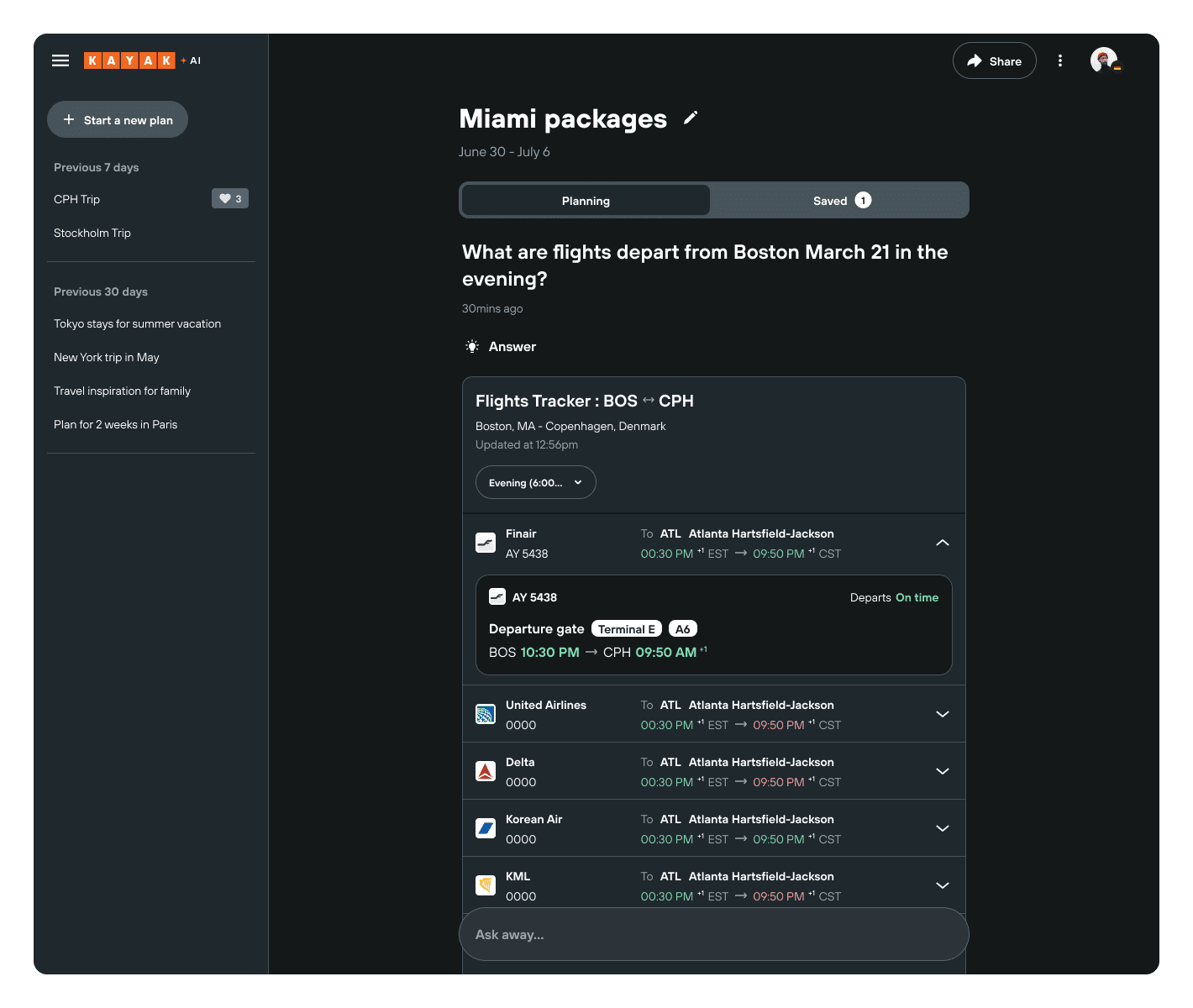Expand the Delta flight row

[x=943, y=772]
